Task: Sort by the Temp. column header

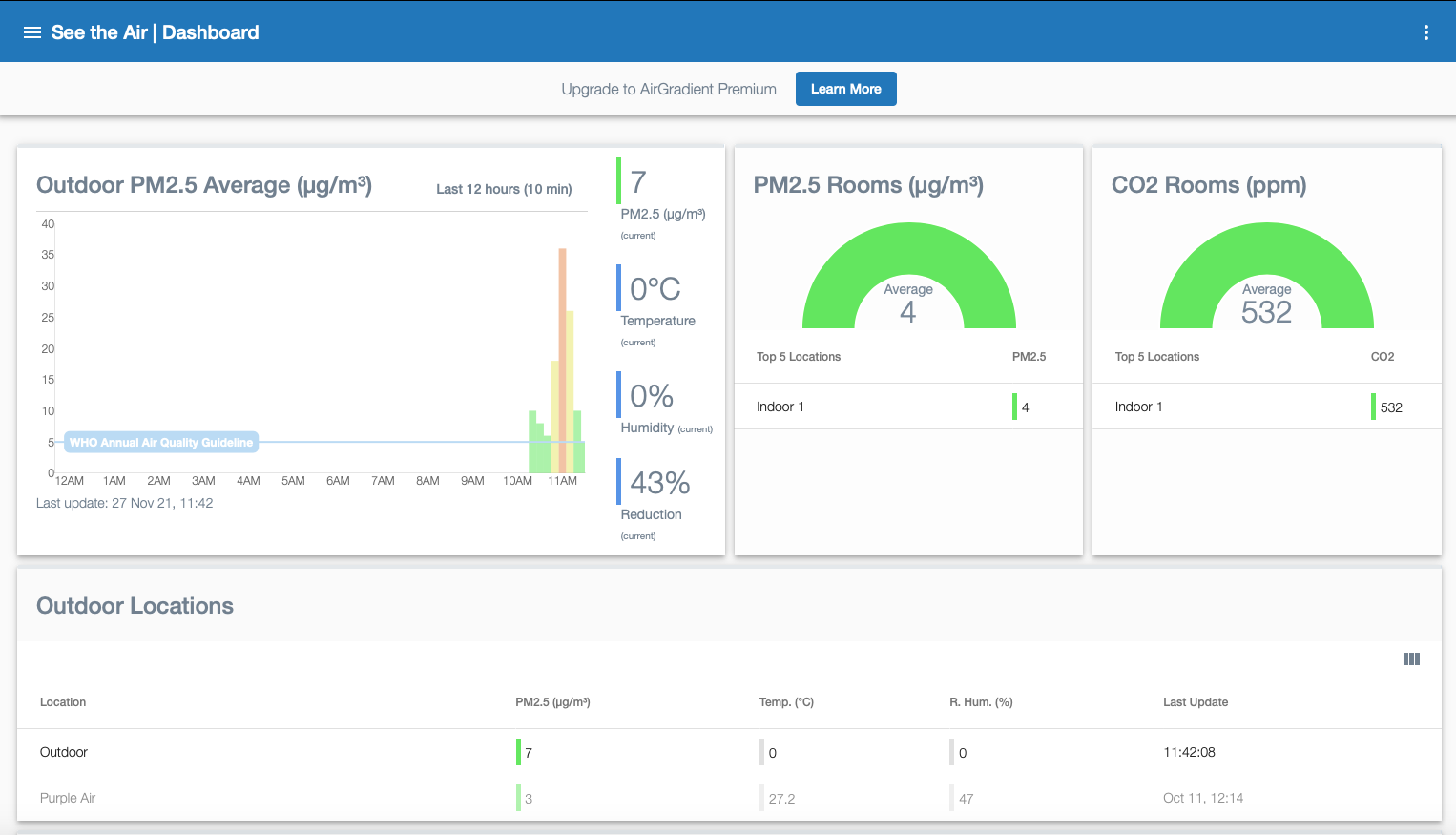Action: [x=786, y=702]
